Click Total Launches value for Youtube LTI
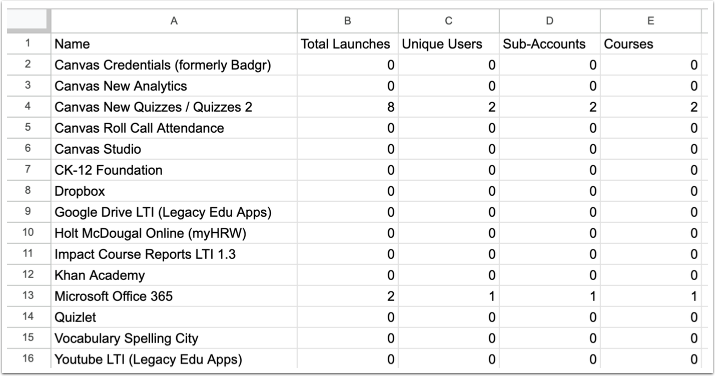 347,359
